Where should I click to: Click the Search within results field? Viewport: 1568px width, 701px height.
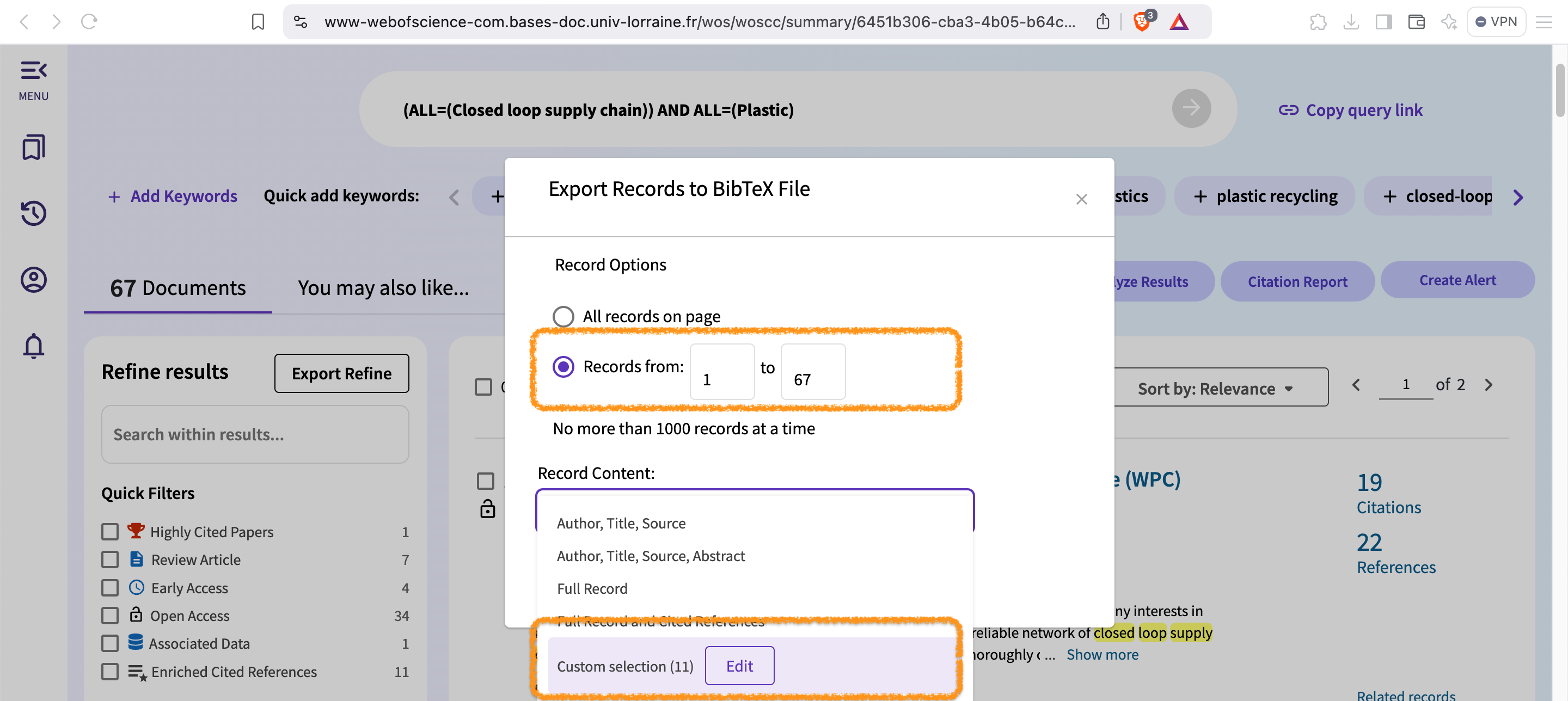coord(254,434)
